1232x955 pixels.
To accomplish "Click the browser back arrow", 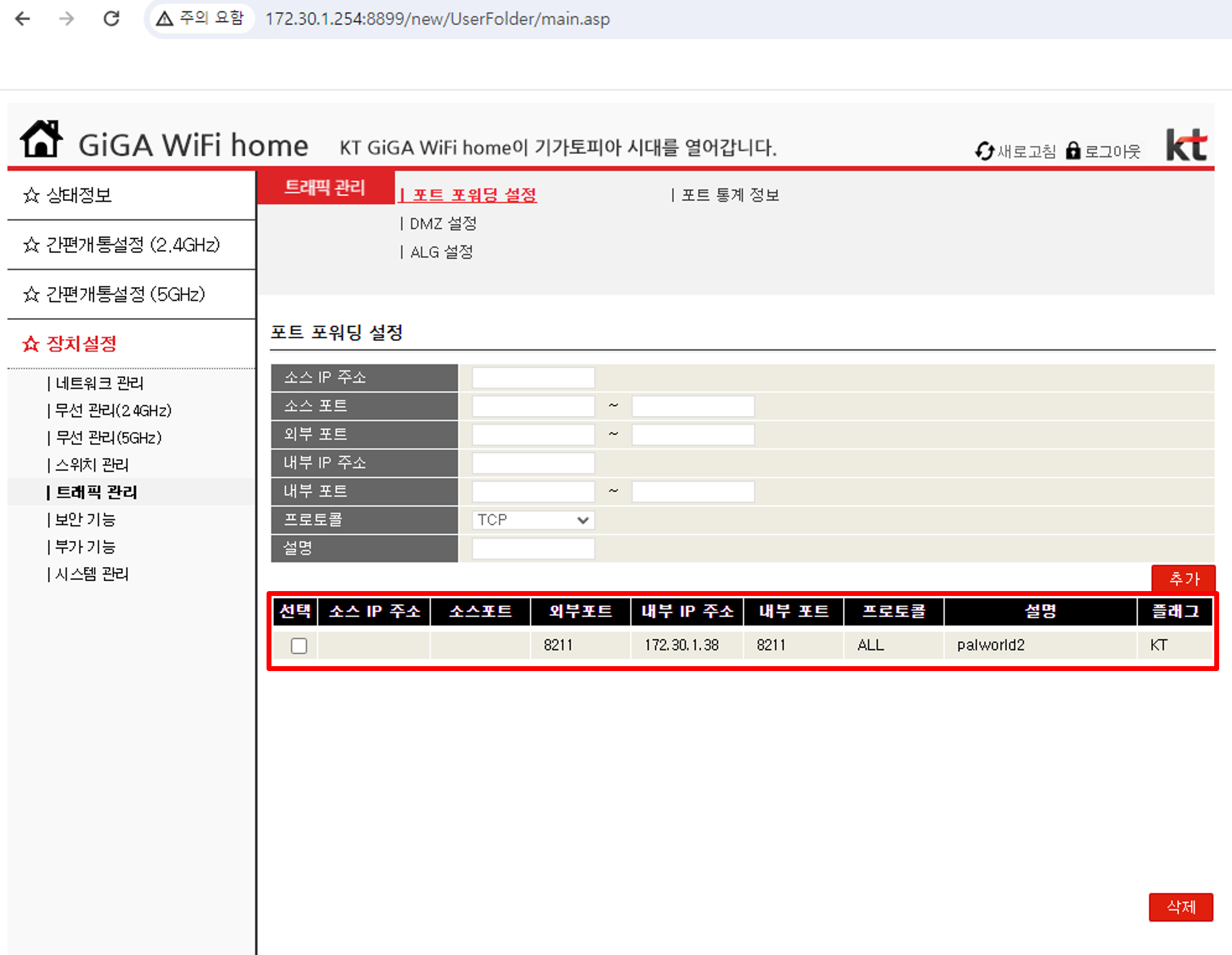I will (x=23, y=19).
